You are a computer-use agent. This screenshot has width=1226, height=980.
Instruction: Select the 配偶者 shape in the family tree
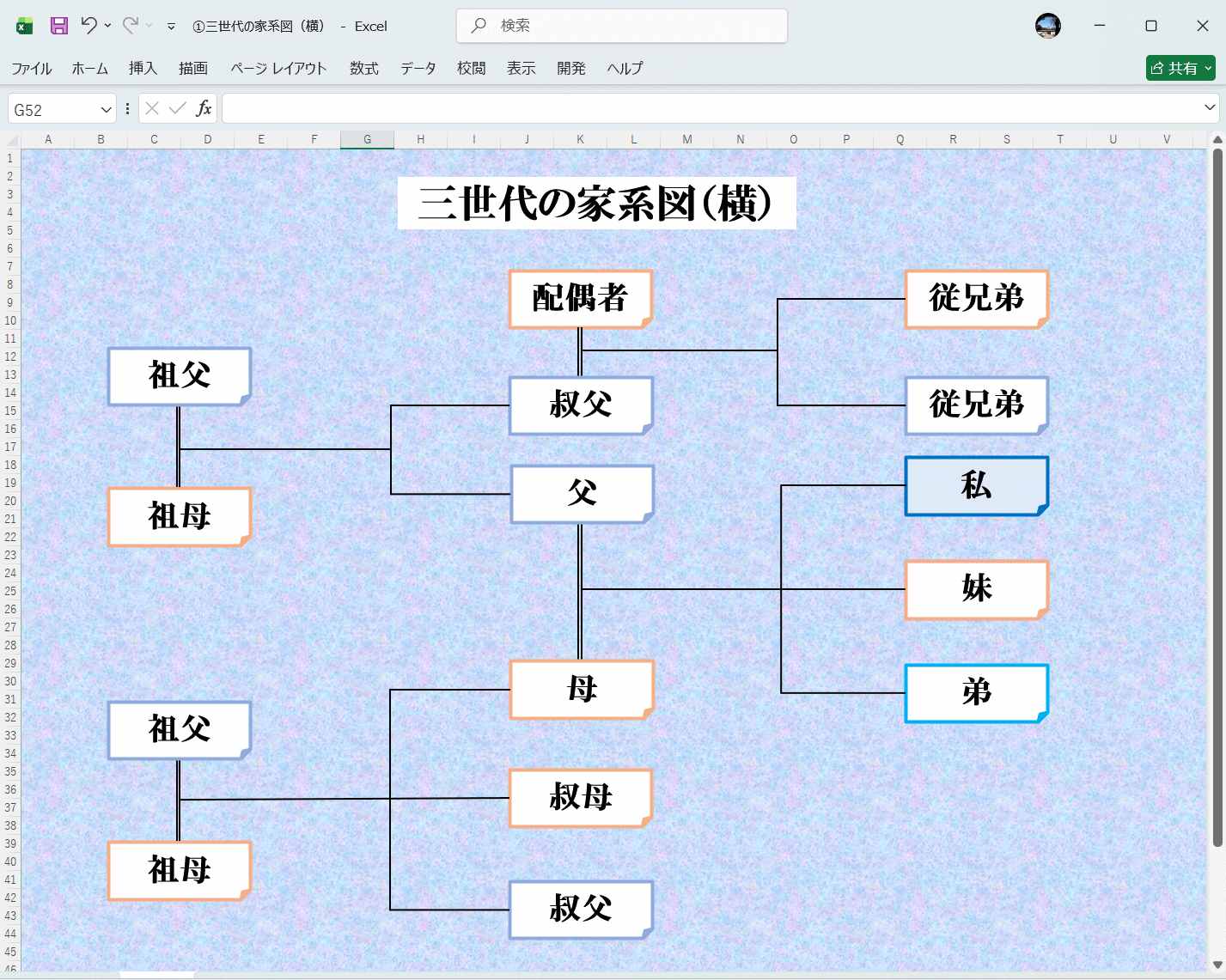pos(581,299)
